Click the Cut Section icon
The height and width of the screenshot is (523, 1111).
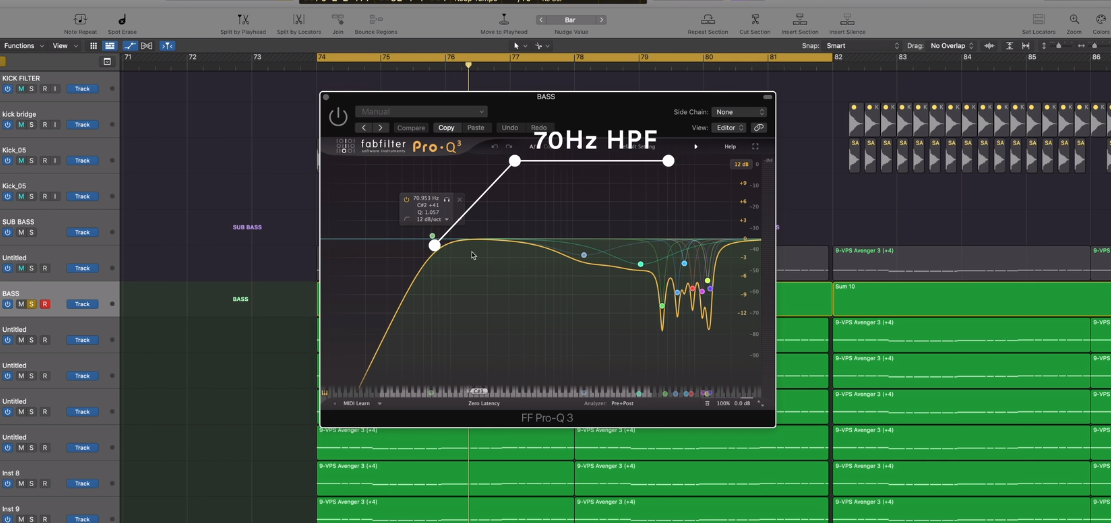click(x=755, y=20)
